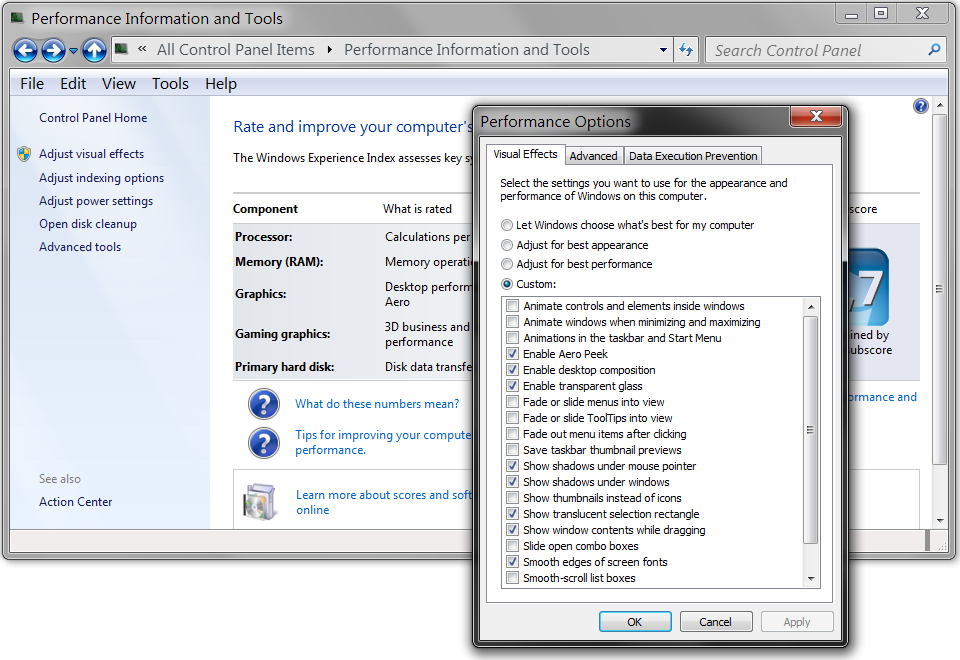The width and height of the screenshot is (960, 660).
Task: Click the Windows 7 logo image
Action: 868,287
